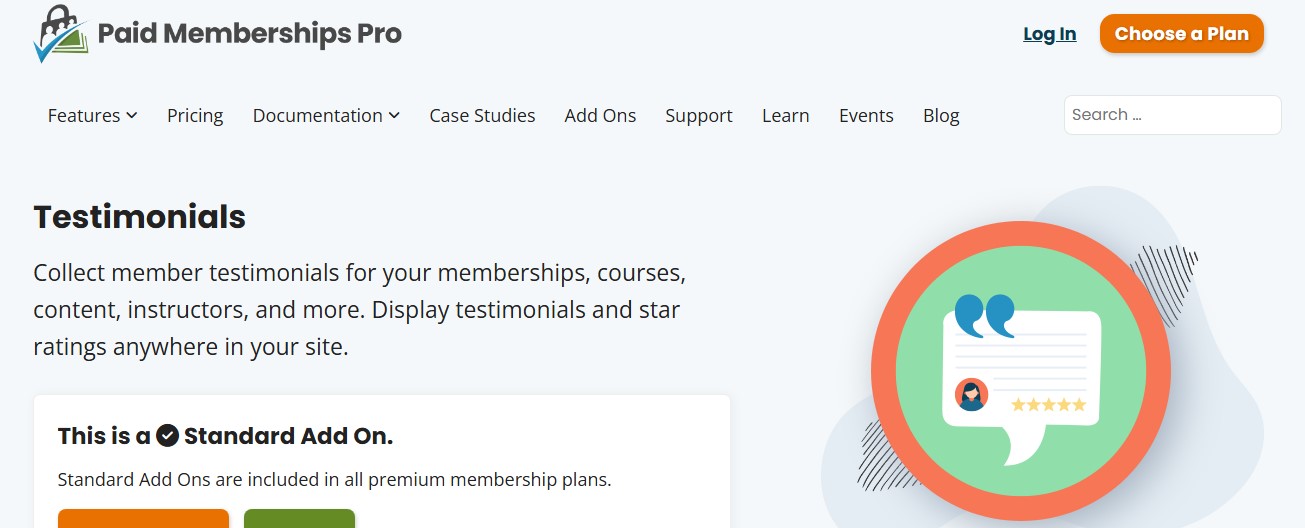Open the Blog link
This screenshot has width=1305, height=528.
pyautogui.click(x=941, y=116)
